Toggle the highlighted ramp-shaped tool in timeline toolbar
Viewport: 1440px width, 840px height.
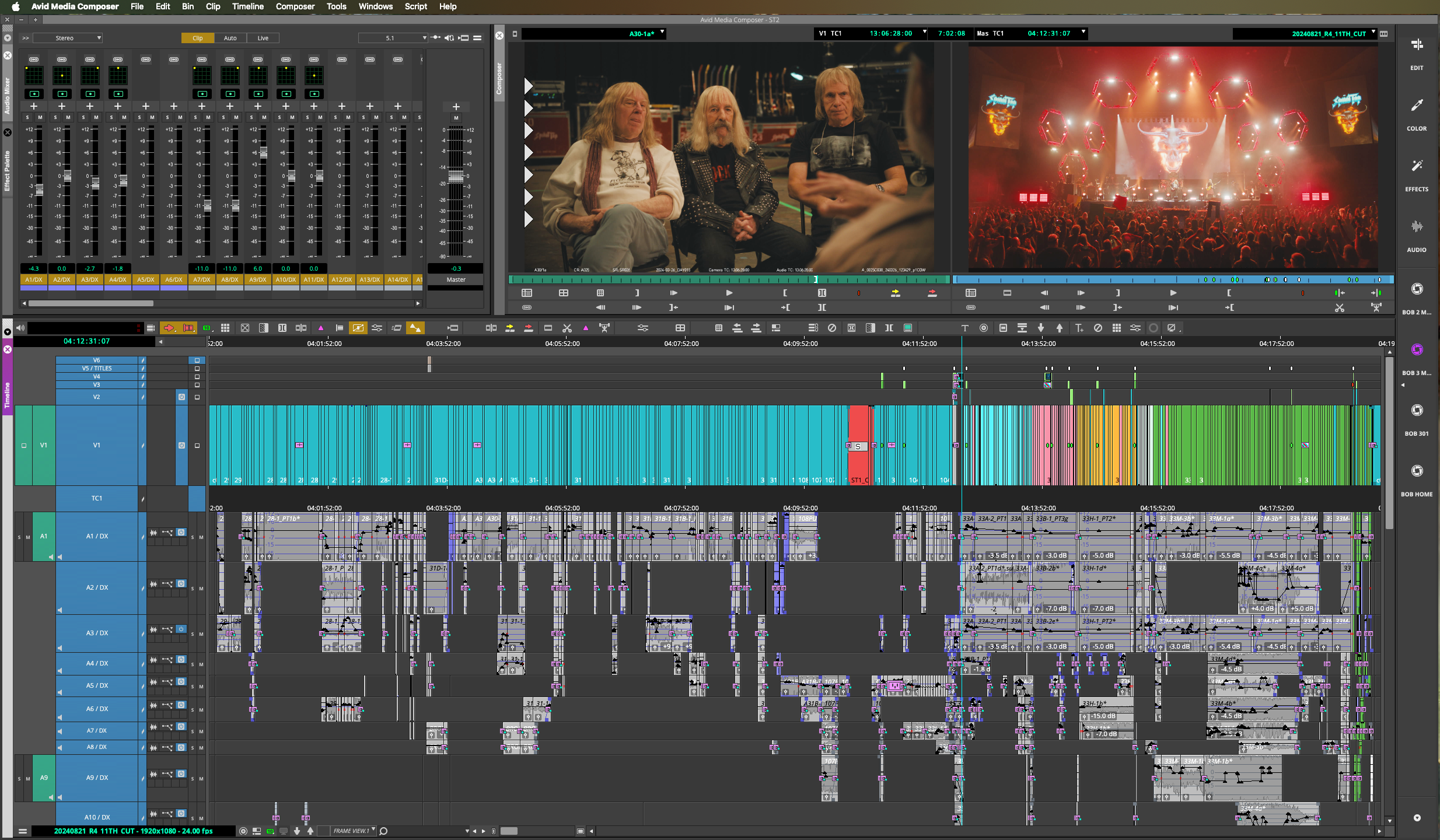pyautogui.click(x=415, y=328)
